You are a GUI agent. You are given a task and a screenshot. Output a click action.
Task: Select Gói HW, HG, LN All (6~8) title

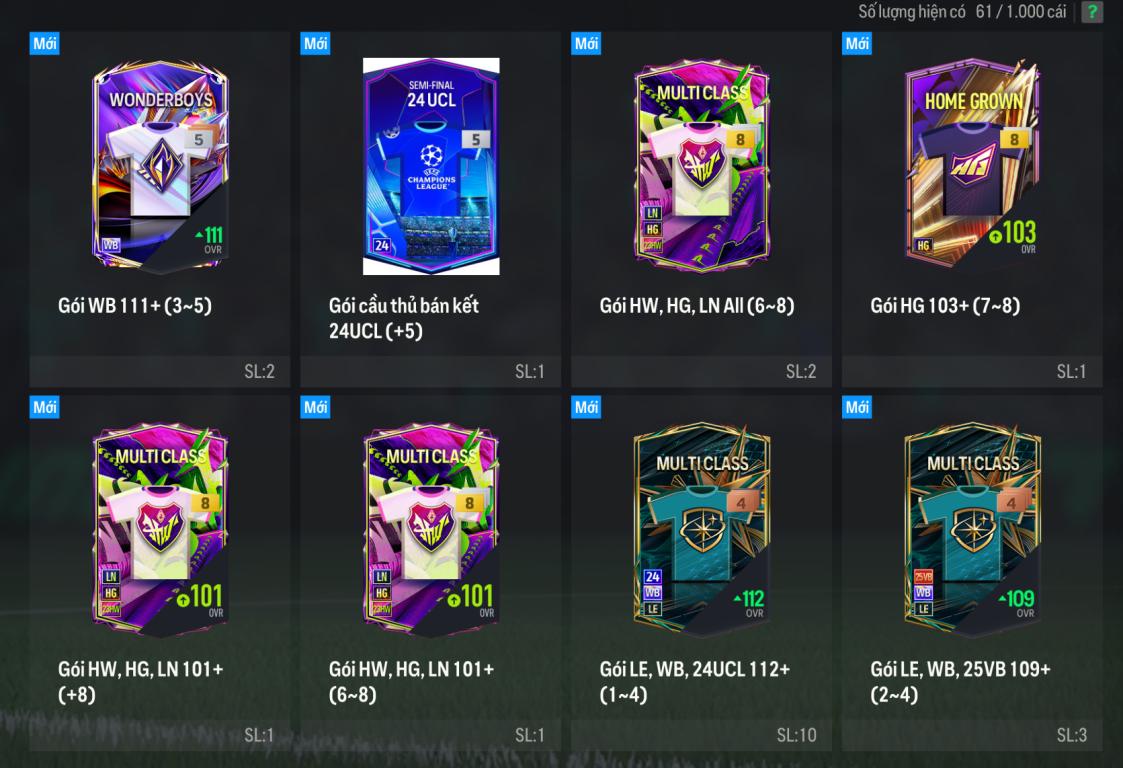point(697,306)
